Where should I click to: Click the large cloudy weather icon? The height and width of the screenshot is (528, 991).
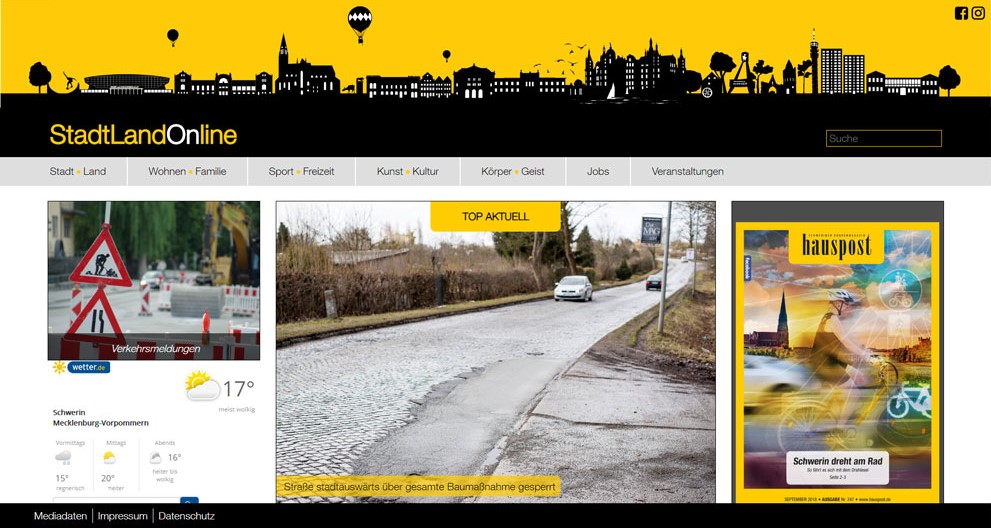tap(201, 387)
